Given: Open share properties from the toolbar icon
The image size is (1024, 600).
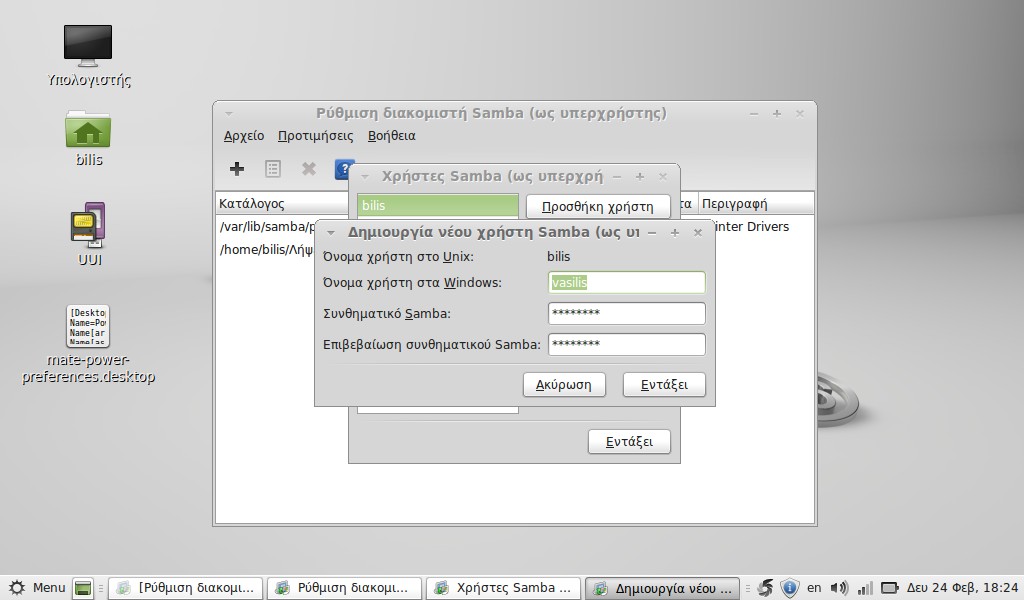Looking at the screenshot, I should point(273,169).
